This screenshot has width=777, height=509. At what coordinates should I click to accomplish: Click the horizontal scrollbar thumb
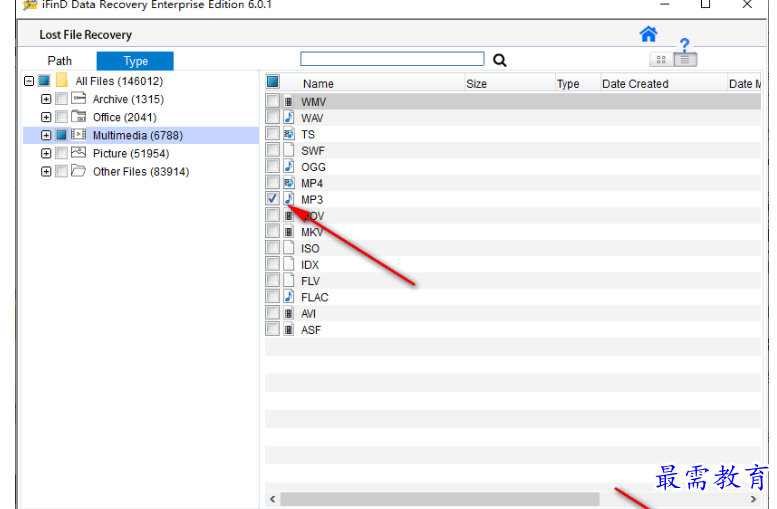click(x=440, y=499)
